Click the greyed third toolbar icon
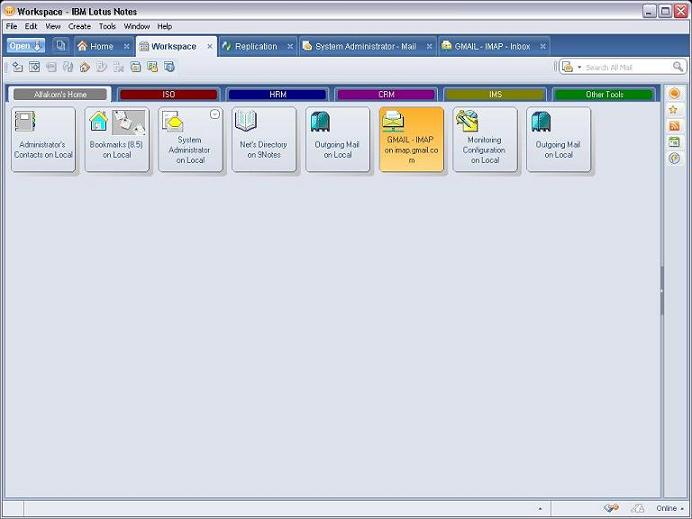This screenshot has height=519, width=692. [x=51, y=67]
